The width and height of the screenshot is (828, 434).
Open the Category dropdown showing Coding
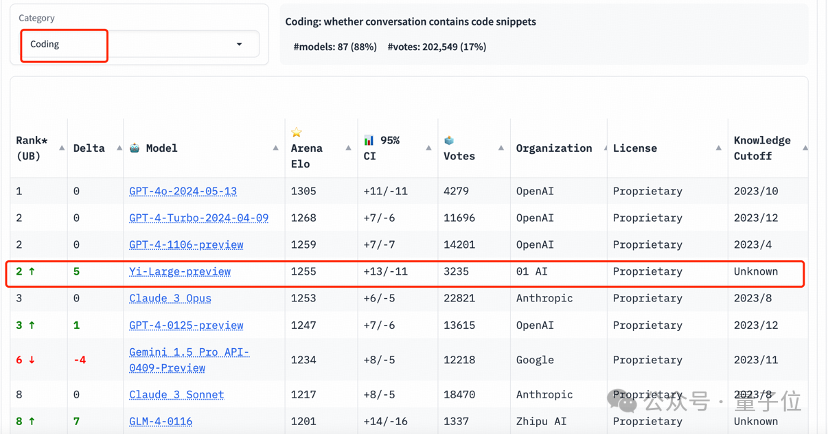point(140,44)
